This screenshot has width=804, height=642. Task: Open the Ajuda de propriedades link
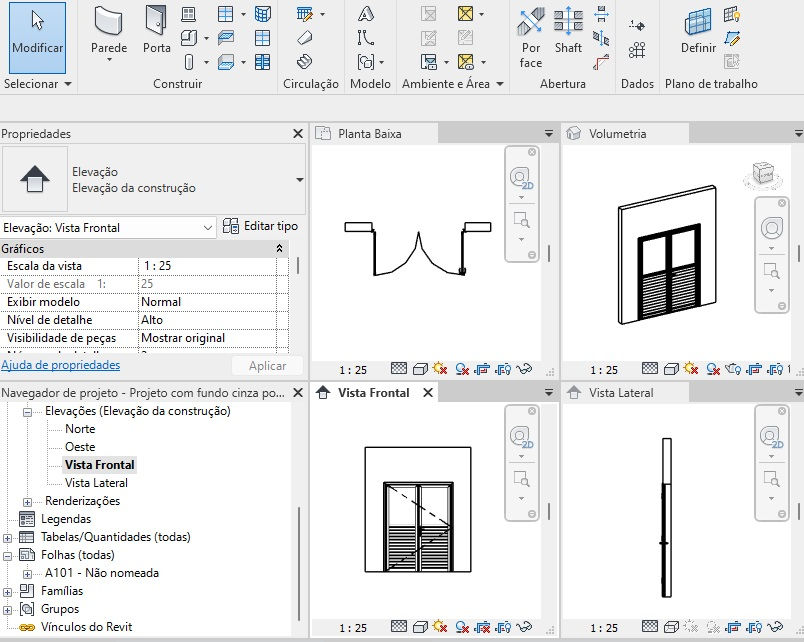(61, 365)
